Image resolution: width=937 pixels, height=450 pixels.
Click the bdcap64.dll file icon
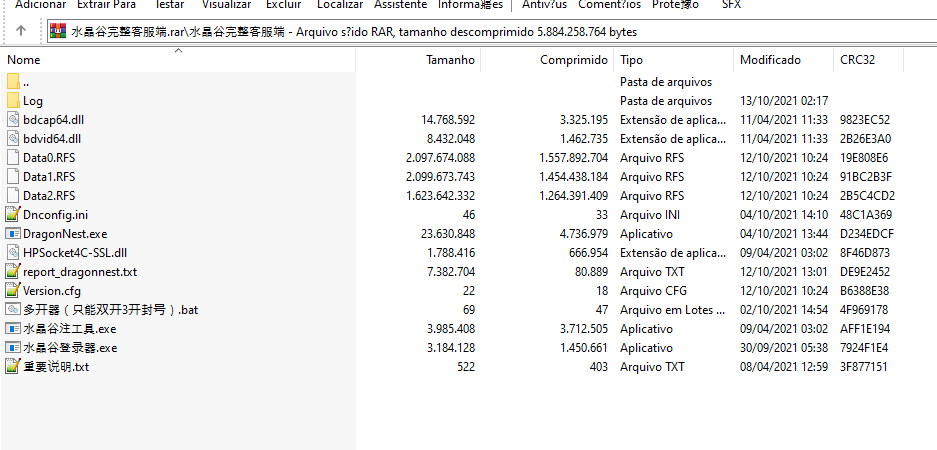coord(13,120)
